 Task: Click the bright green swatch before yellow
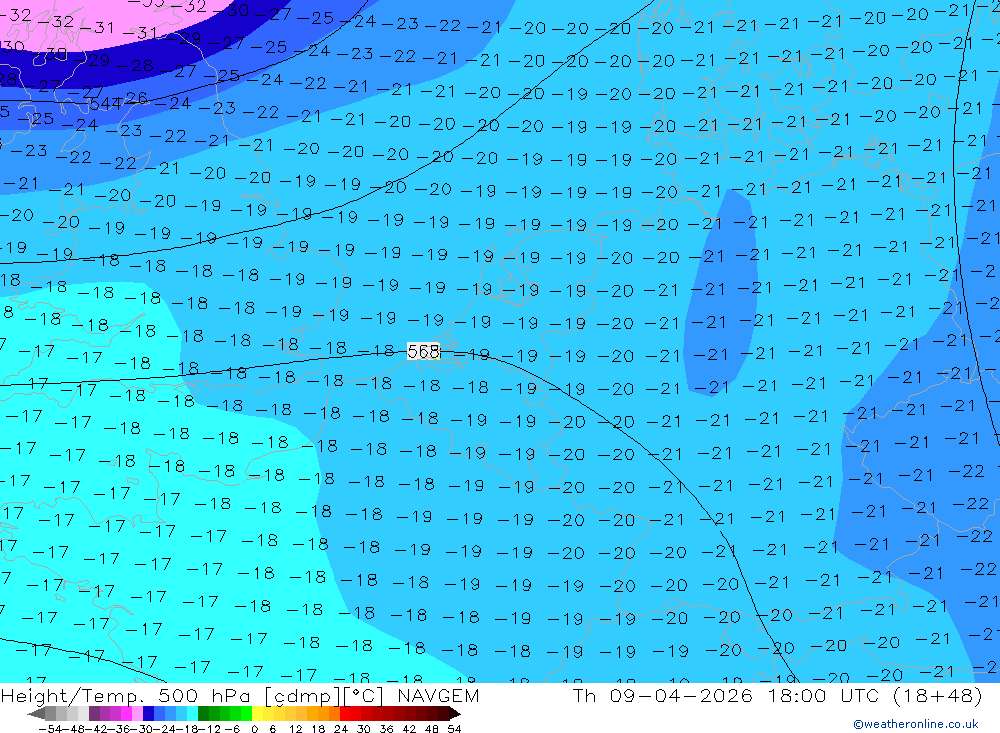tap(246, 714)
